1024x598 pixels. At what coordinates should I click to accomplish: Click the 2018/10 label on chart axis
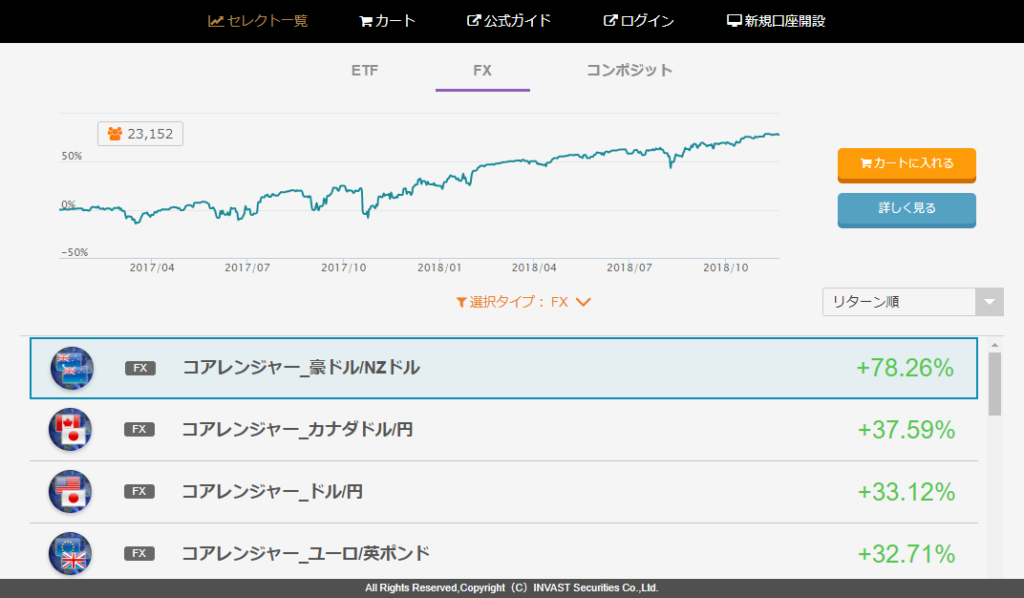(x=726, y=268)
